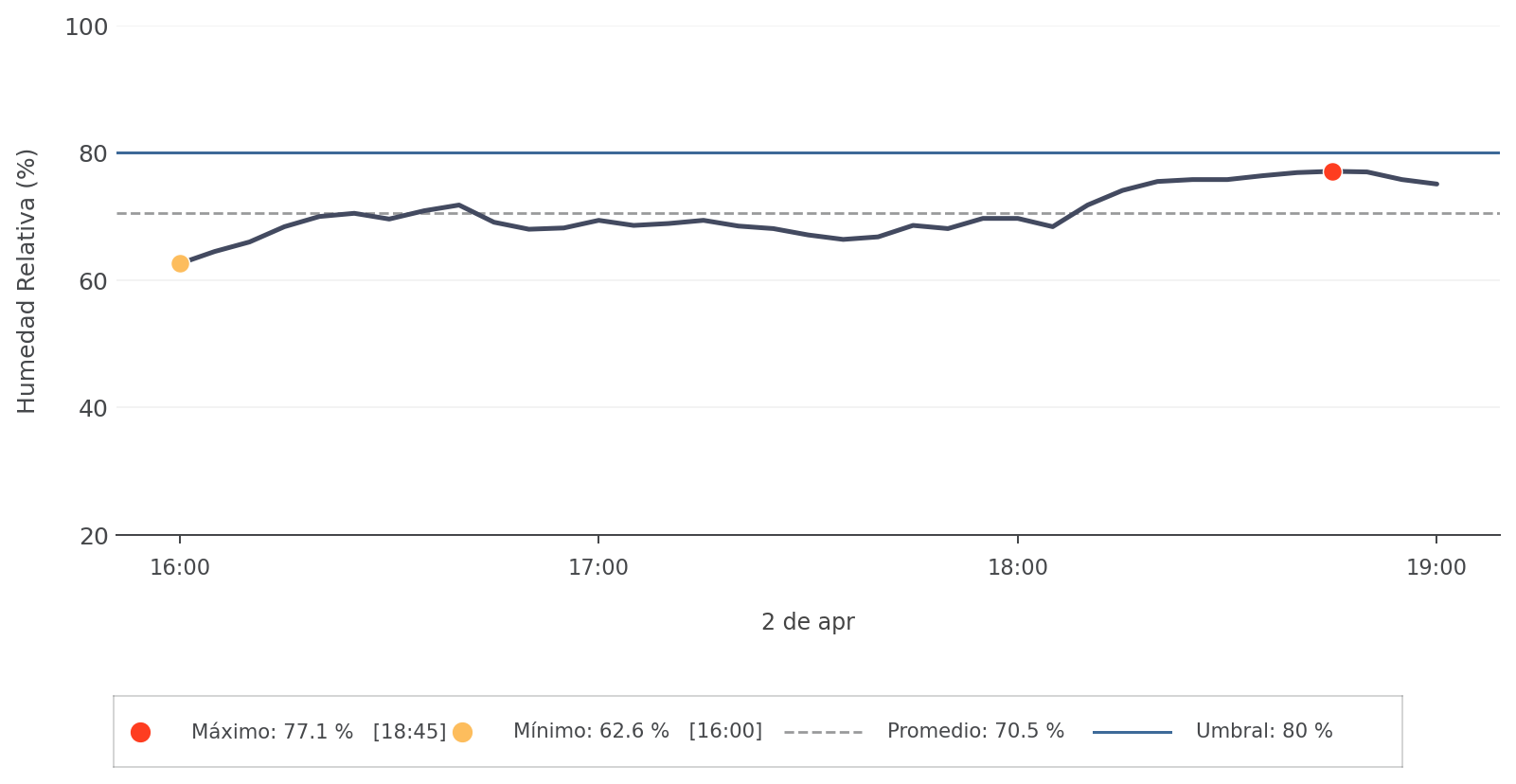The height and width of the screenshot is (784, 1516).
Task: Click the orange minimum point on the chart
Action: point(180,263)
